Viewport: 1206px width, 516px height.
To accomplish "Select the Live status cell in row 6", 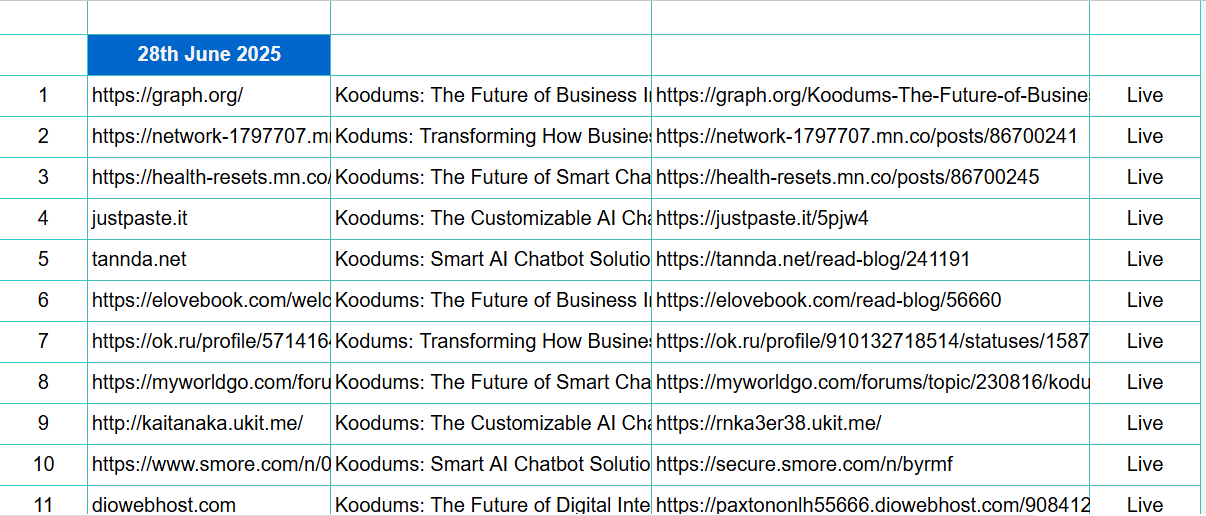I will click(x=1145, y=300).
